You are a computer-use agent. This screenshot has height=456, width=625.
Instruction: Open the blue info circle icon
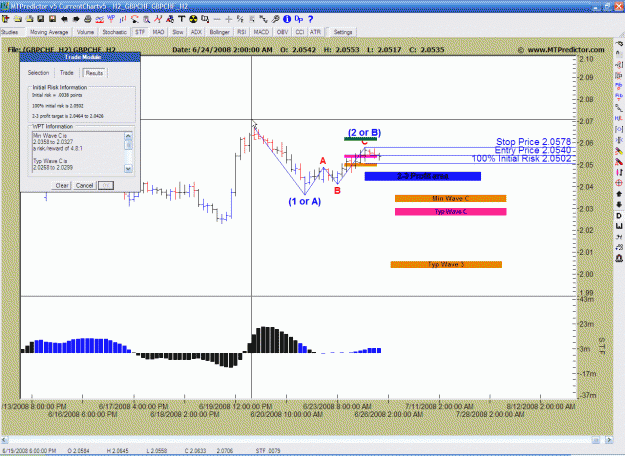pos(287,19)
